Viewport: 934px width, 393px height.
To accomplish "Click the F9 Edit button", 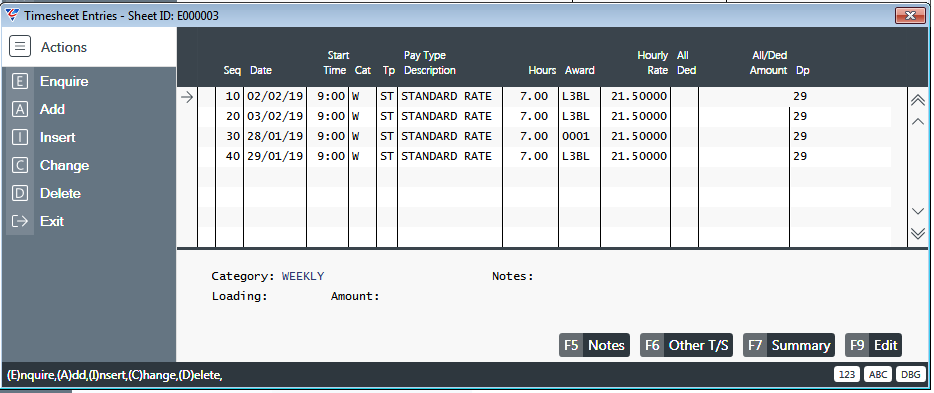I will 873,345.
